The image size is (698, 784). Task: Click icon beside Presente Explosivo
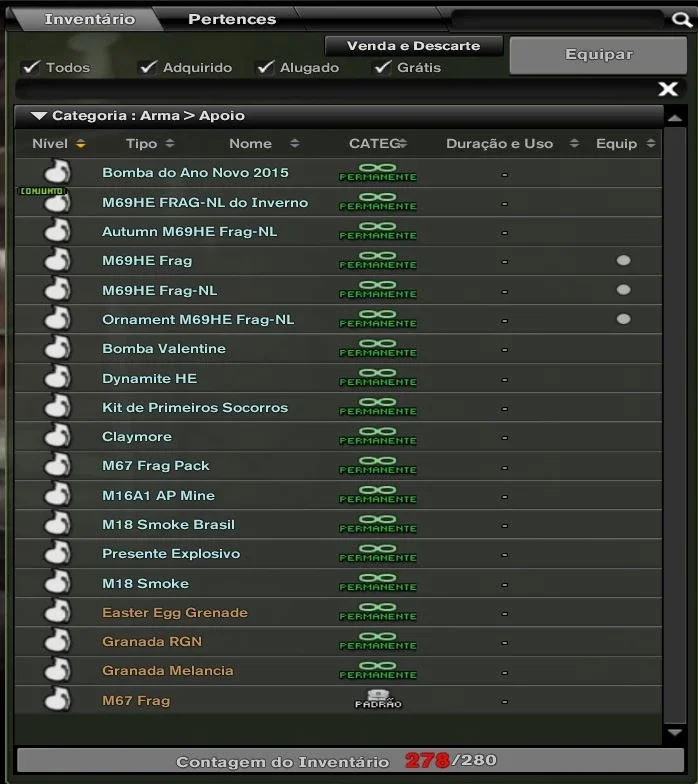(x=58, y=553)
